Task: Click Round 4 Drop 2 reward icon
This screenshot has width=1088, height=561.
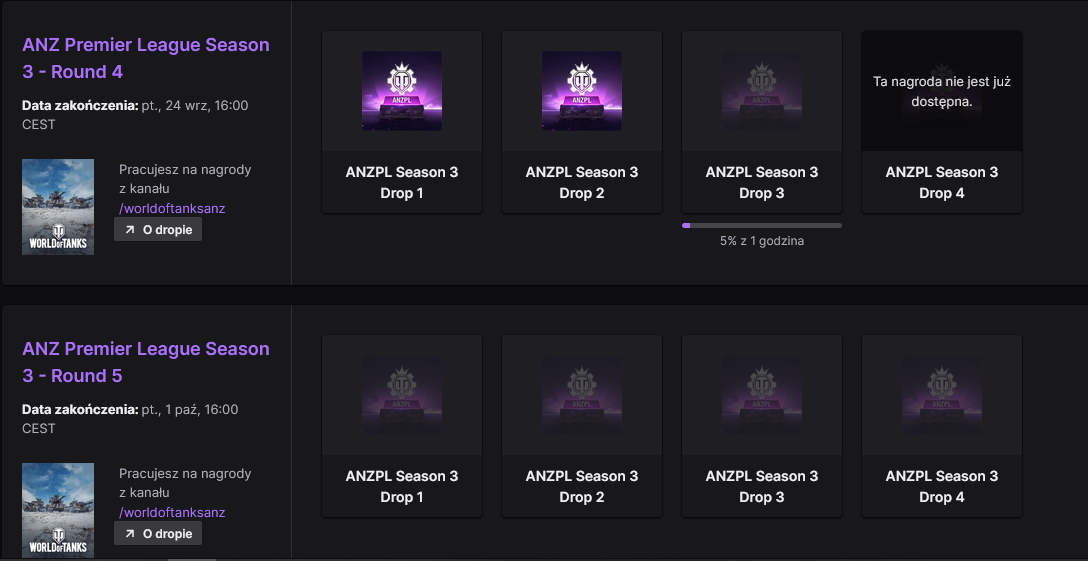Action: tap(581, 91)
